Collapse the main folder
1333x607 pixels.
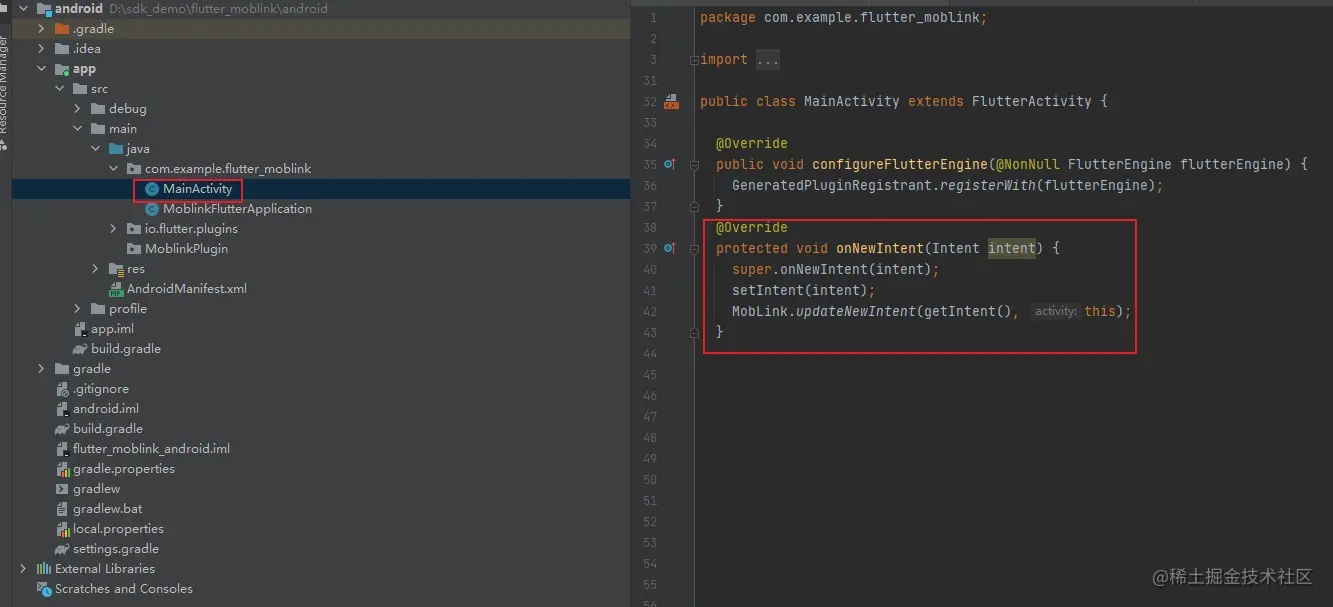point(77,129)
